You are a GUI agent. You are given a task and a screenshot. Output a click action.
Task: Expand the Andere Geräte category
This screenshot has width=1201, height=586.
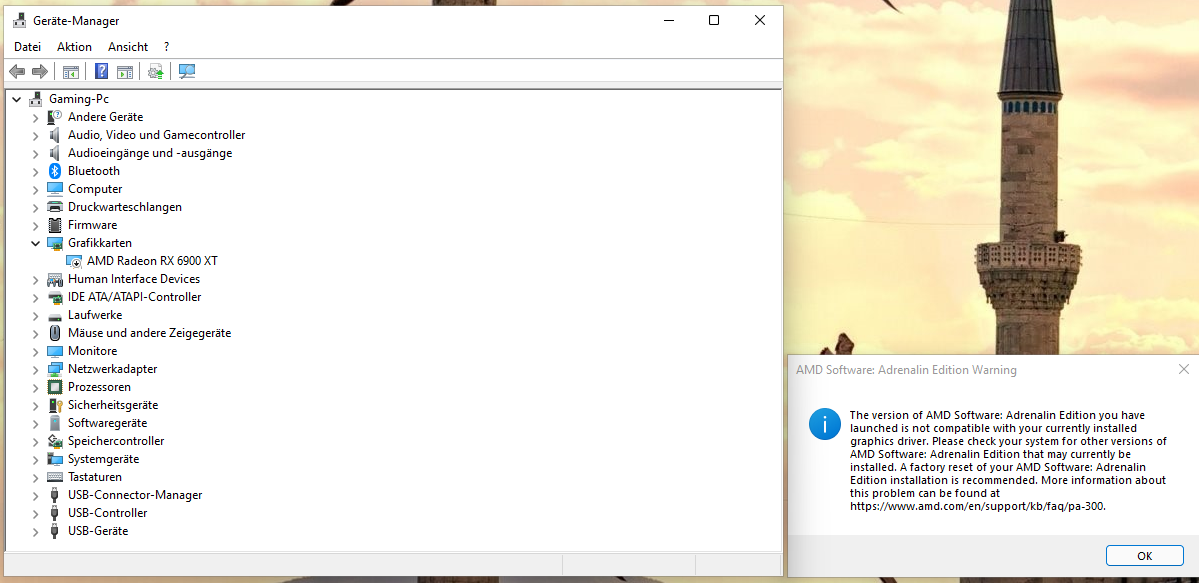35,116
